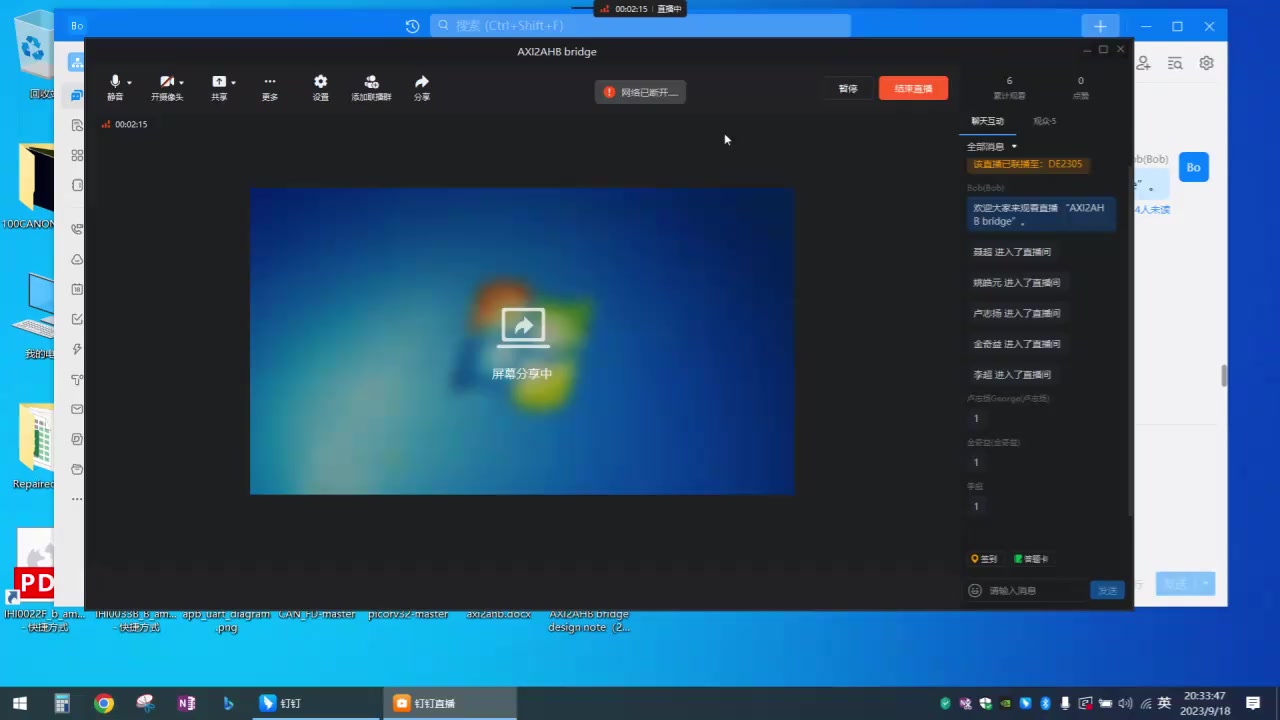Open DingTalk chat settings gear
This screenshot has width=1280, height=720.
(1207, 63)
